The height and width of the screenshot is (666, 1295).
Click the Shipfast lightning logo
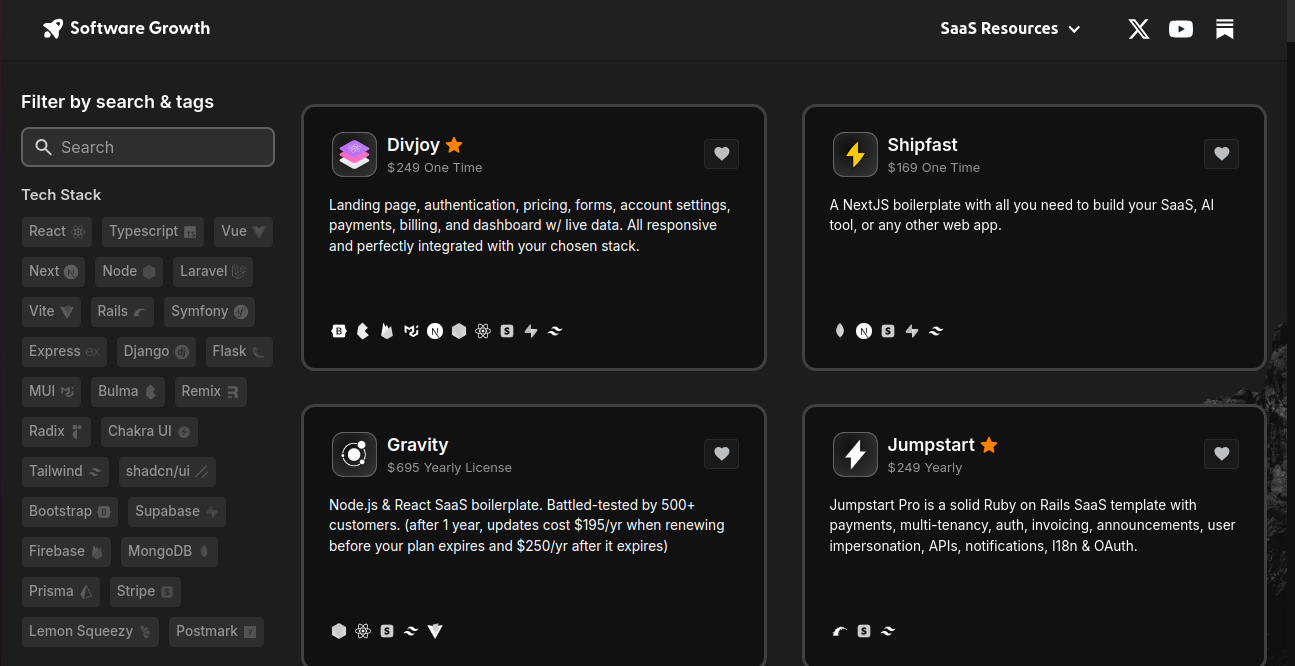(x=855, y=154)
